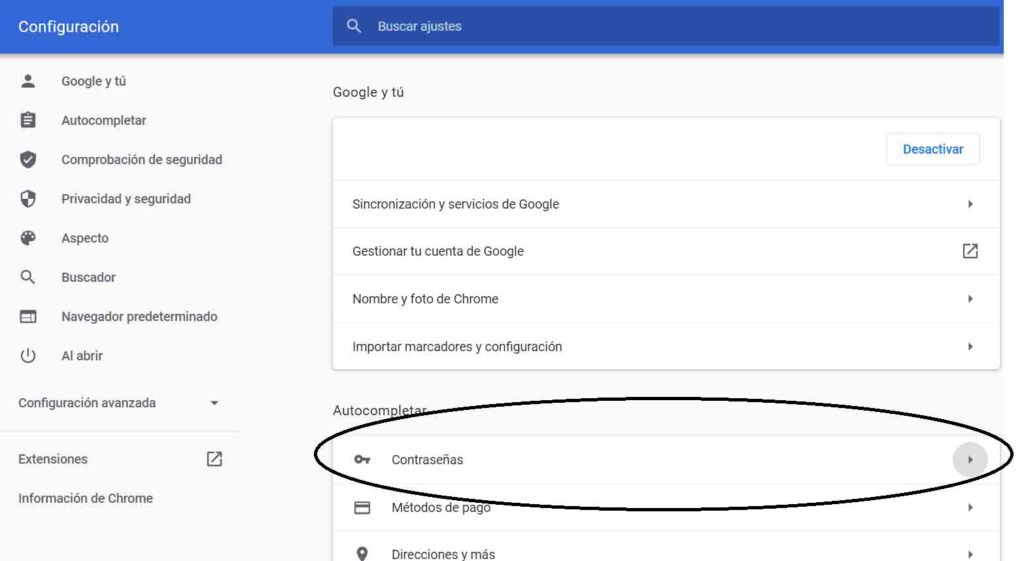Open Información de Chrome menu item
1024x561 pixels.
click(x=86, y=498)
